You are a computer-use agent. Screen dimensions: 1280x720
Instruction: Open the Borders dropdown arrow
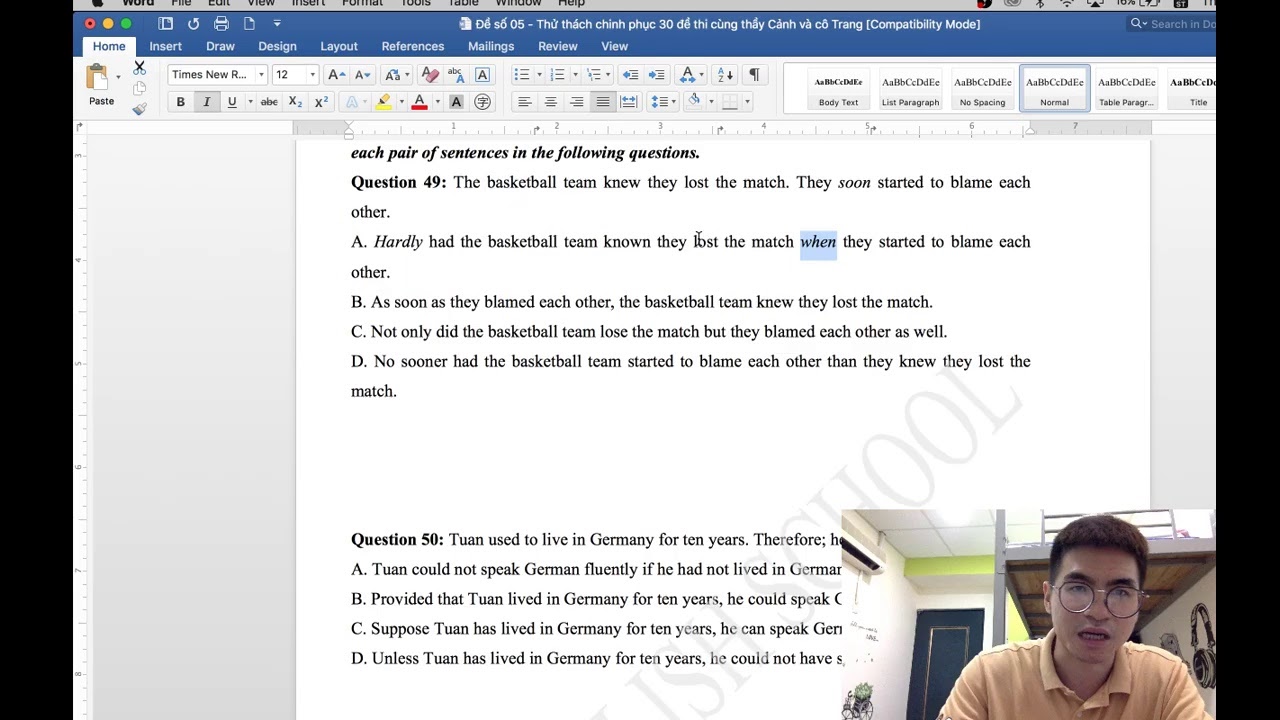[747, 102]
